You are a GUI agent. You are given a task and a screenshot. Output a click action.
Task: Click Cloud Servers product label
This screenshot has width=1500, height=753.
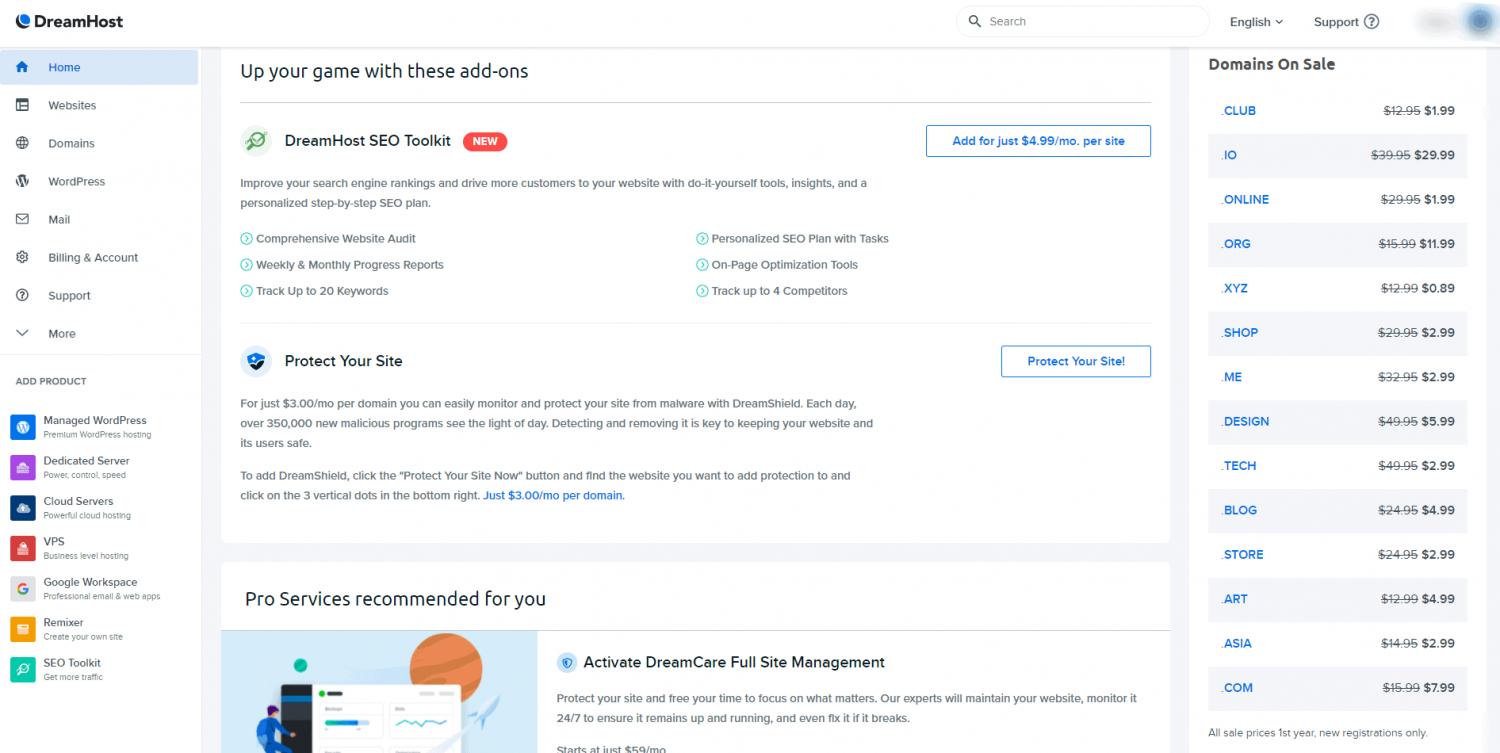78,501
